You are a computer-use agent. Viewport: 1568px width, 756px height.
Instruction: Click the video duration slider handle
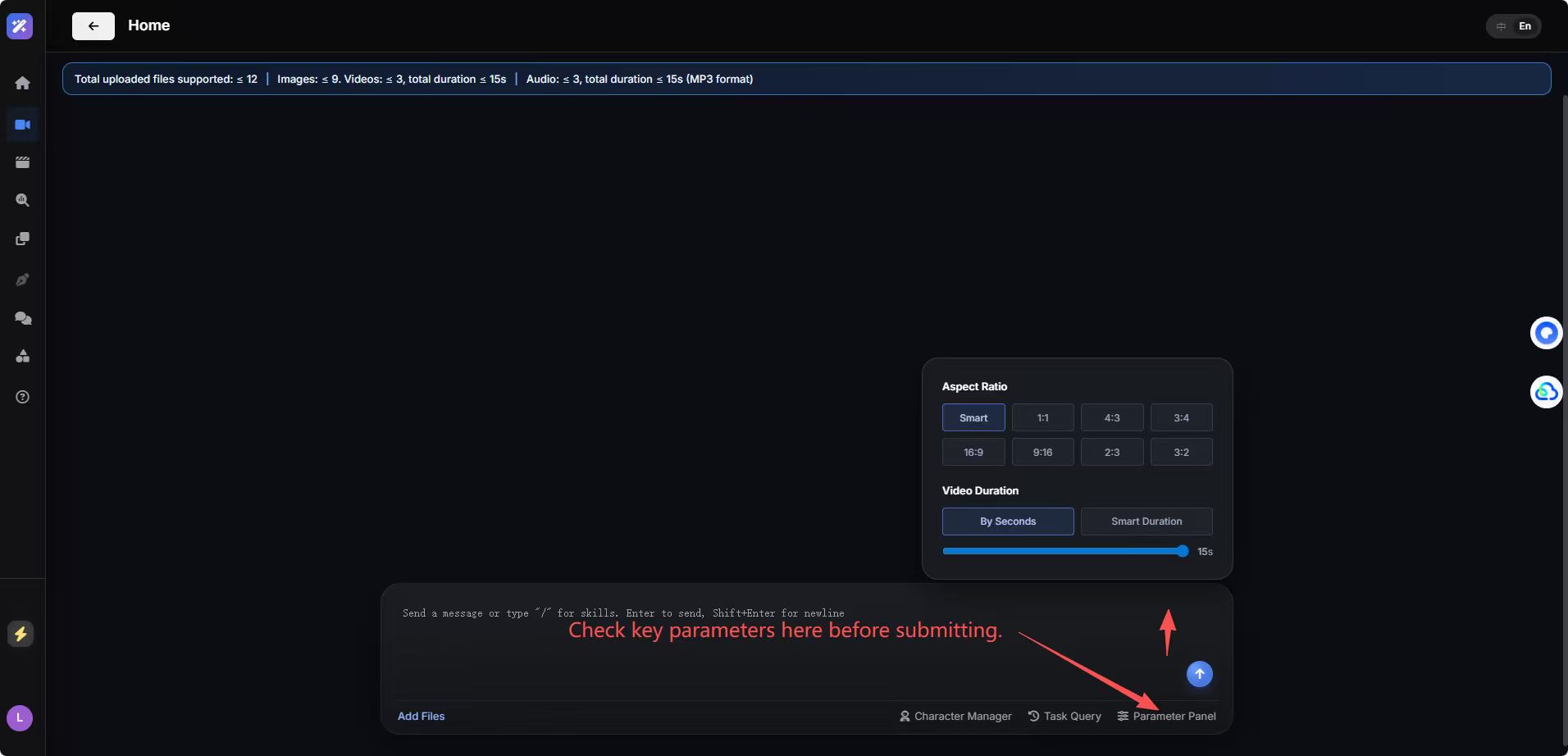tap(1183, 551)
